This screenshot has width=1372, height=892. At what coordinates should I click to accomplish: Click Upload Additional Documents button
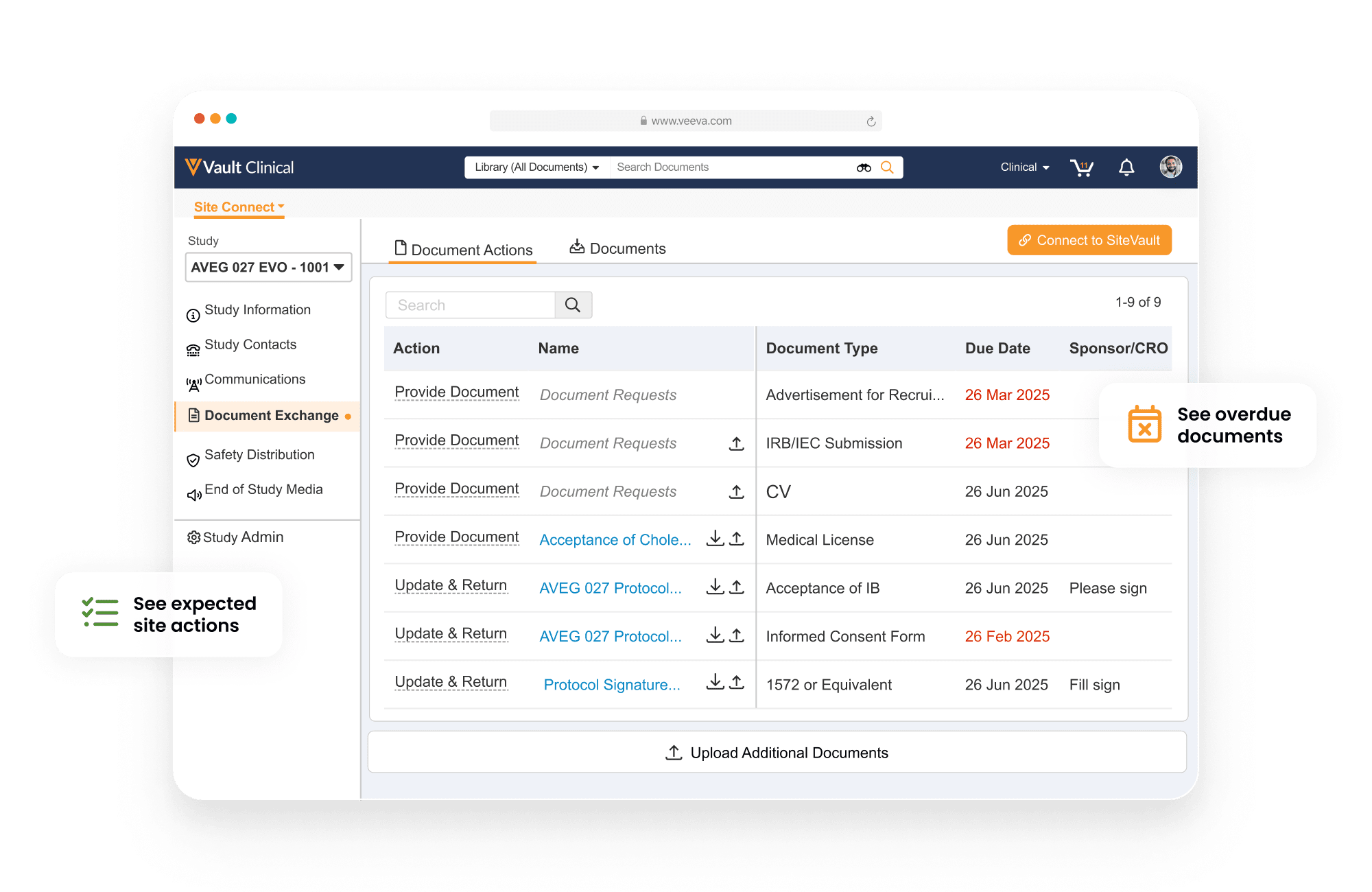pos(777,753)
